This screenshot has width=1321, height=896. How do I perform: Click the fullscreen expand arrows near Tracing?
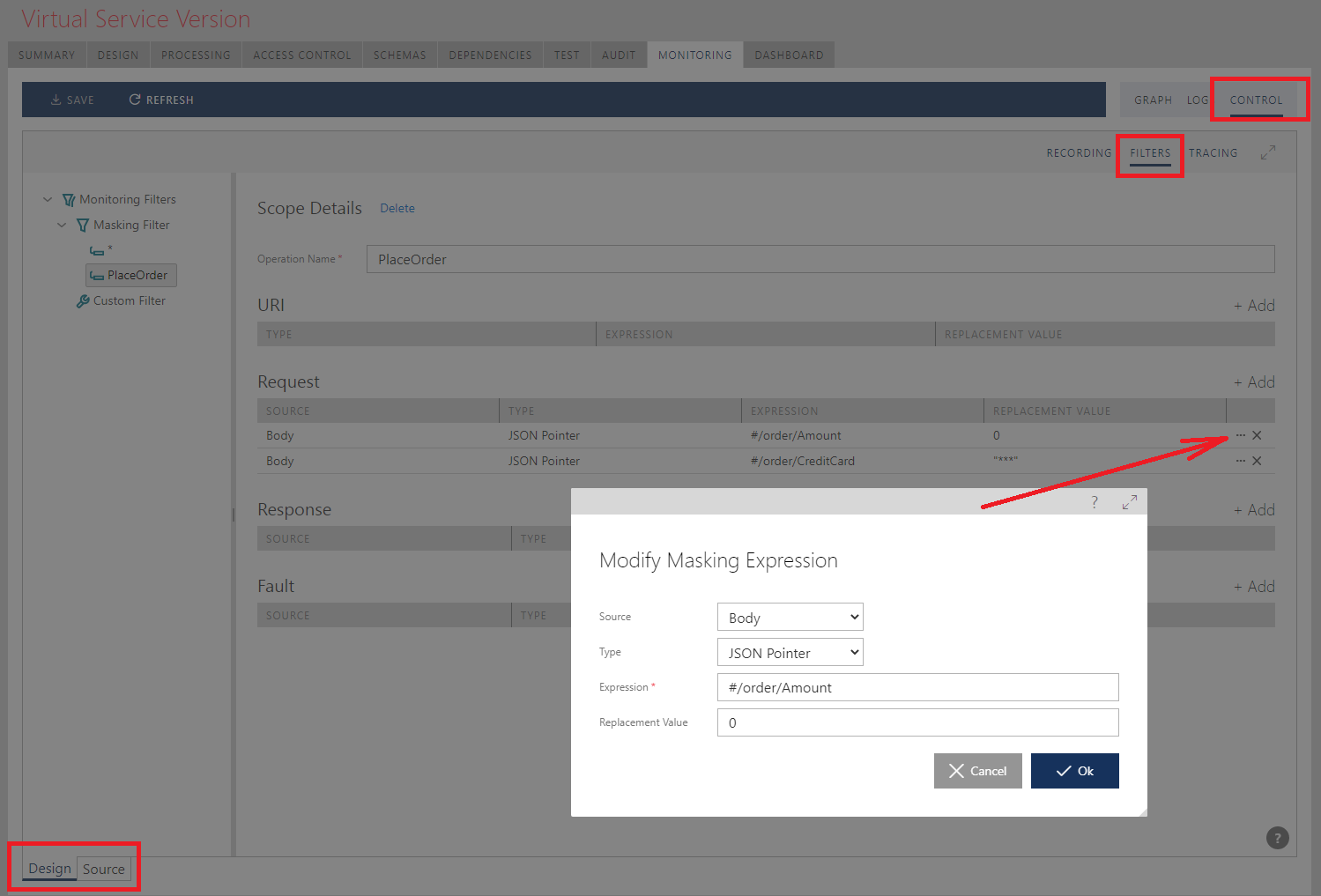pos(1268,152)
